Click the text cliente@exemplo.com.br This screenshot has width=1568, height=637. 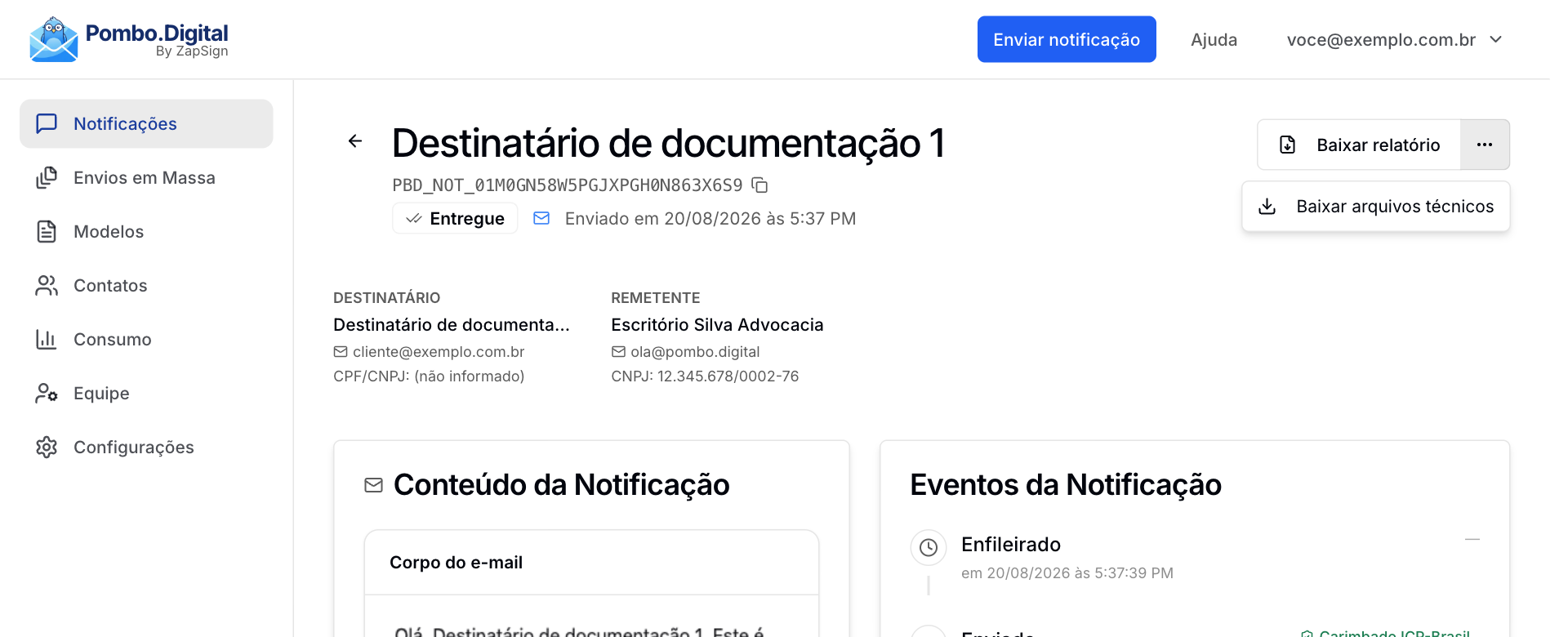[x=439, y=351]
